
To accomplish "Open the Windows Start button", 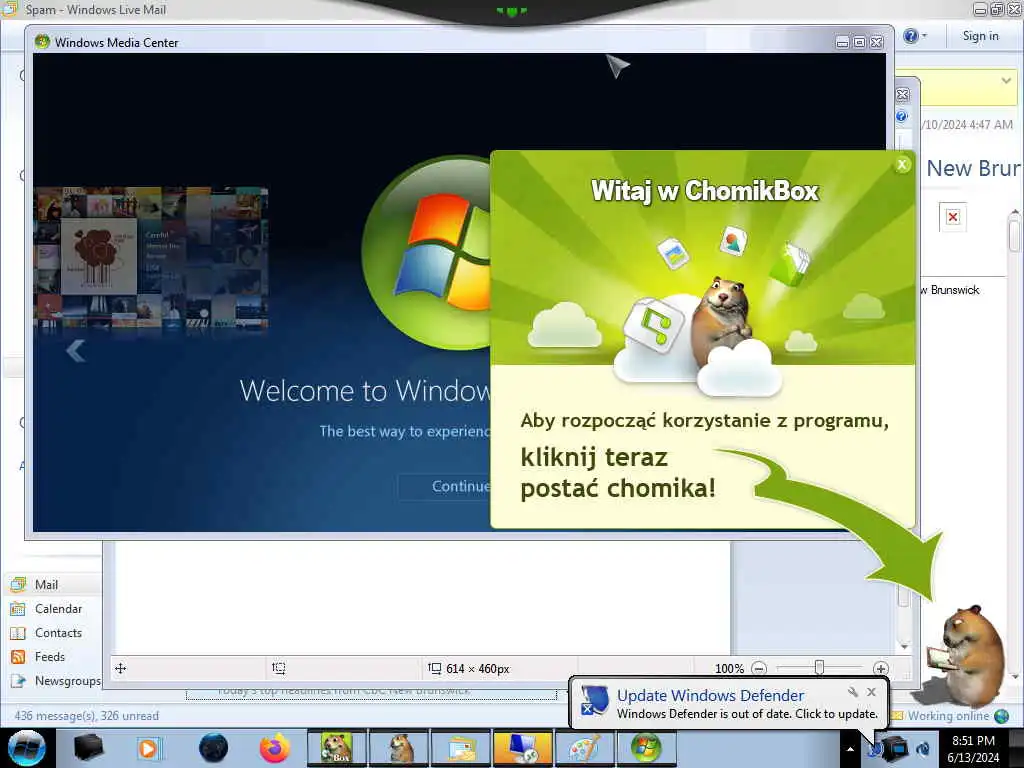I will click(x=26, y=748).
